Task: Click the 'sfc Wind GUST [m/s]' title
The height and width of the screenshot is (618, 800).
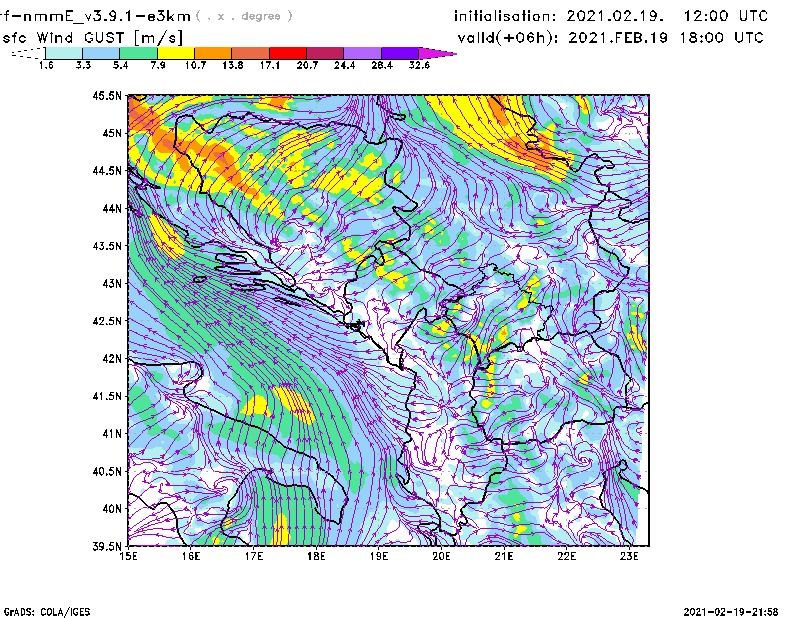Action: (x=92, y=38)
